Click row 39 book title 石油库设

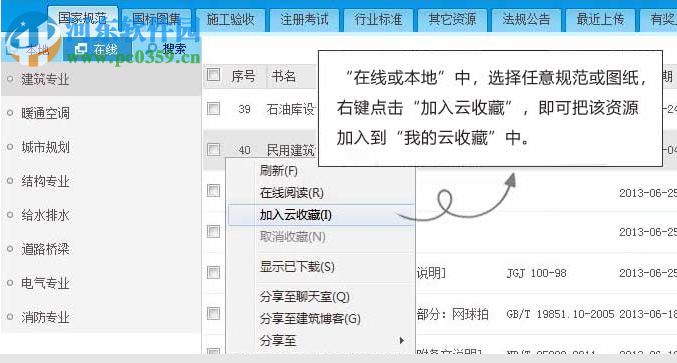(x=291, y=109)
